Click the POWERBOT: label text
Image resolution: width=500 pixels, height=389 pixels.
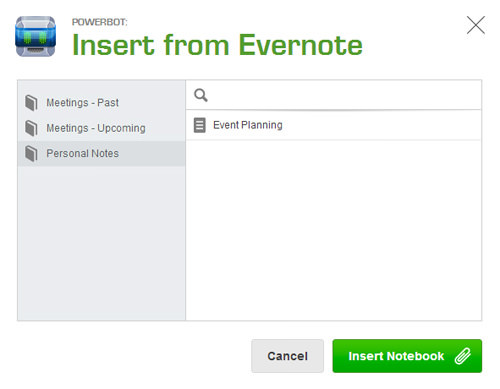click(100, 22)
